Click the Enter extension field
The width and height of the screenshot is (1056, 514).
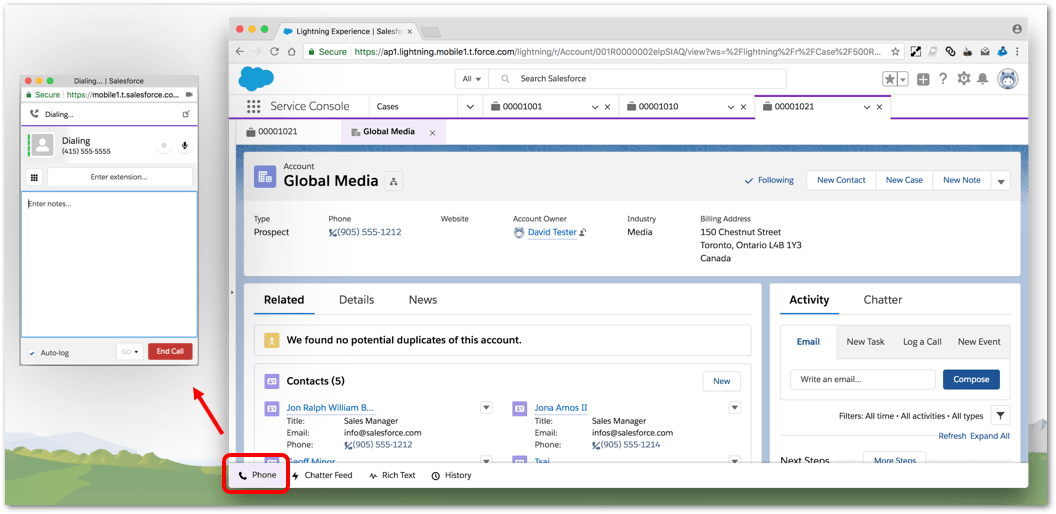pyautogui.click(x=120, y=177)
